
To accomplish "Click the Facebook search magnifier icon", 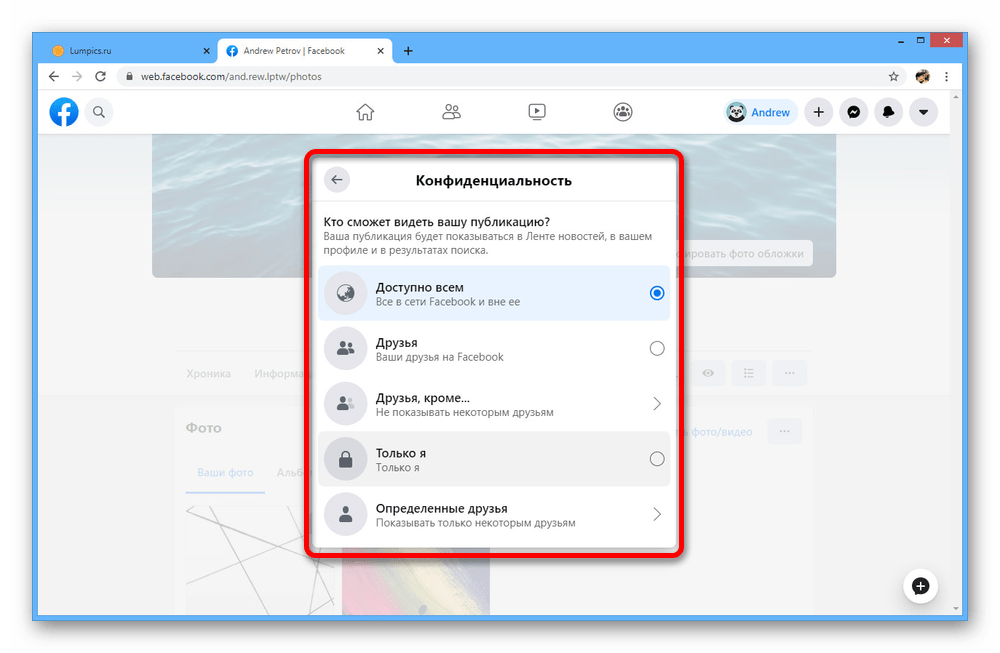I will coord(99,112).
